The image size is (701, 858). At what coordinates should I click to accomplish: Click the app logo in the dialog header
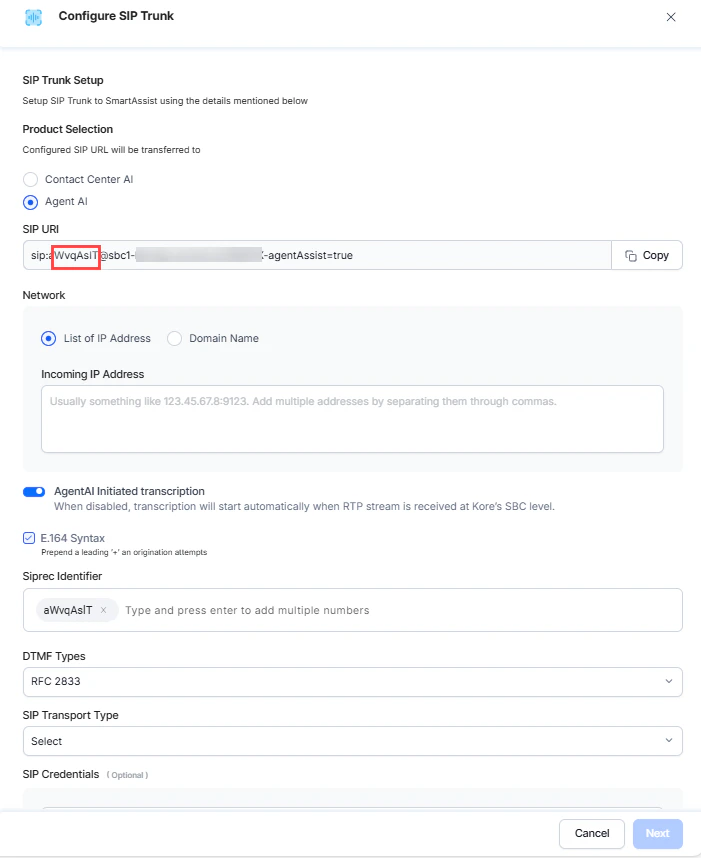click(x=32, y=16)
